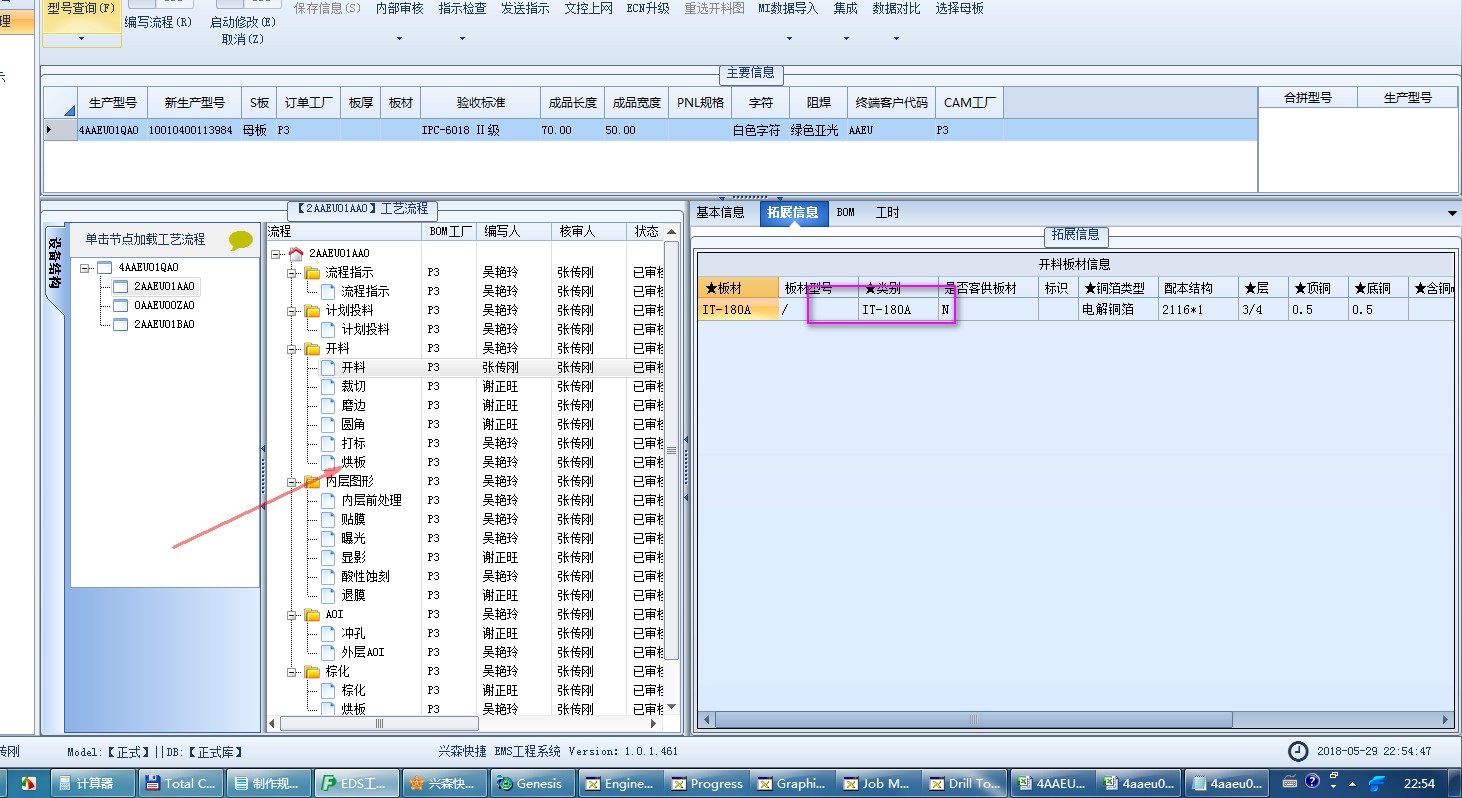Click the clock icon in status bar
The width and height of the screenshot is (1462, 798).
[x=1298, y=751]
